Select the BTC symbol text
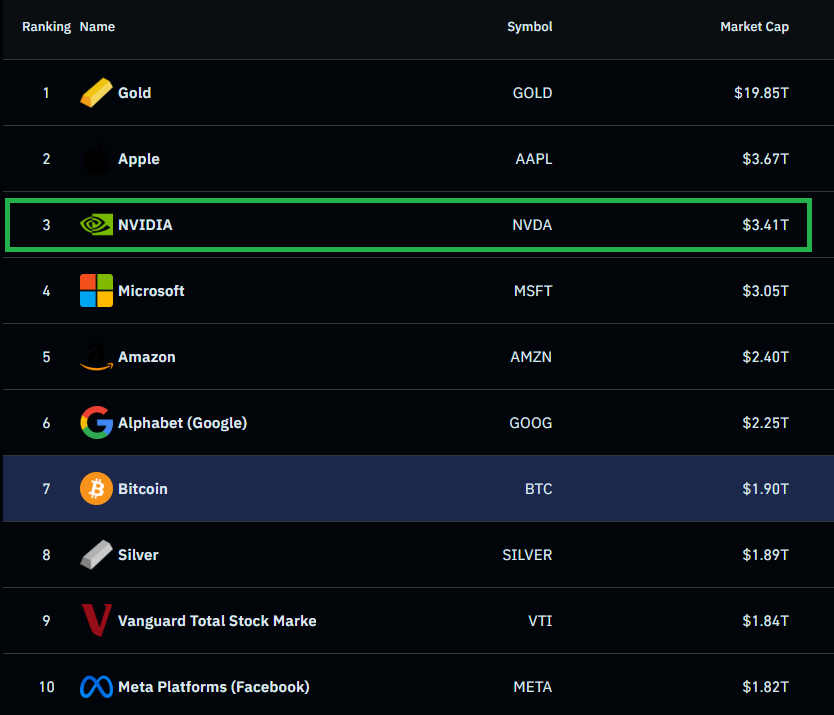Screen dimensions: 834x715 pyautogui.click(x=538, y=489)
